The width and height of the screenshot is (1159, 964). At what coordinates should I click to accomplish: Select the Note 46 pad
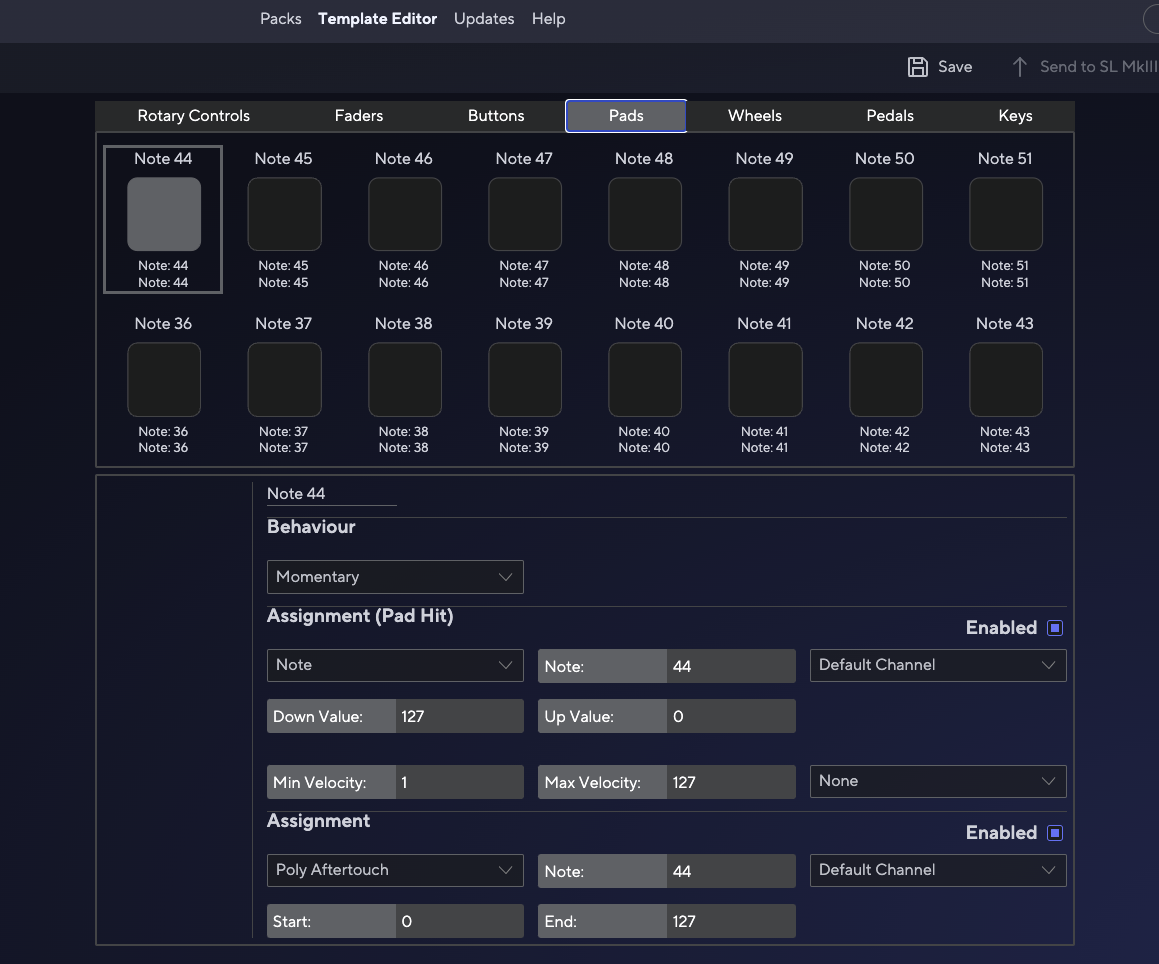pyautogui.click(x=405, y=214)
